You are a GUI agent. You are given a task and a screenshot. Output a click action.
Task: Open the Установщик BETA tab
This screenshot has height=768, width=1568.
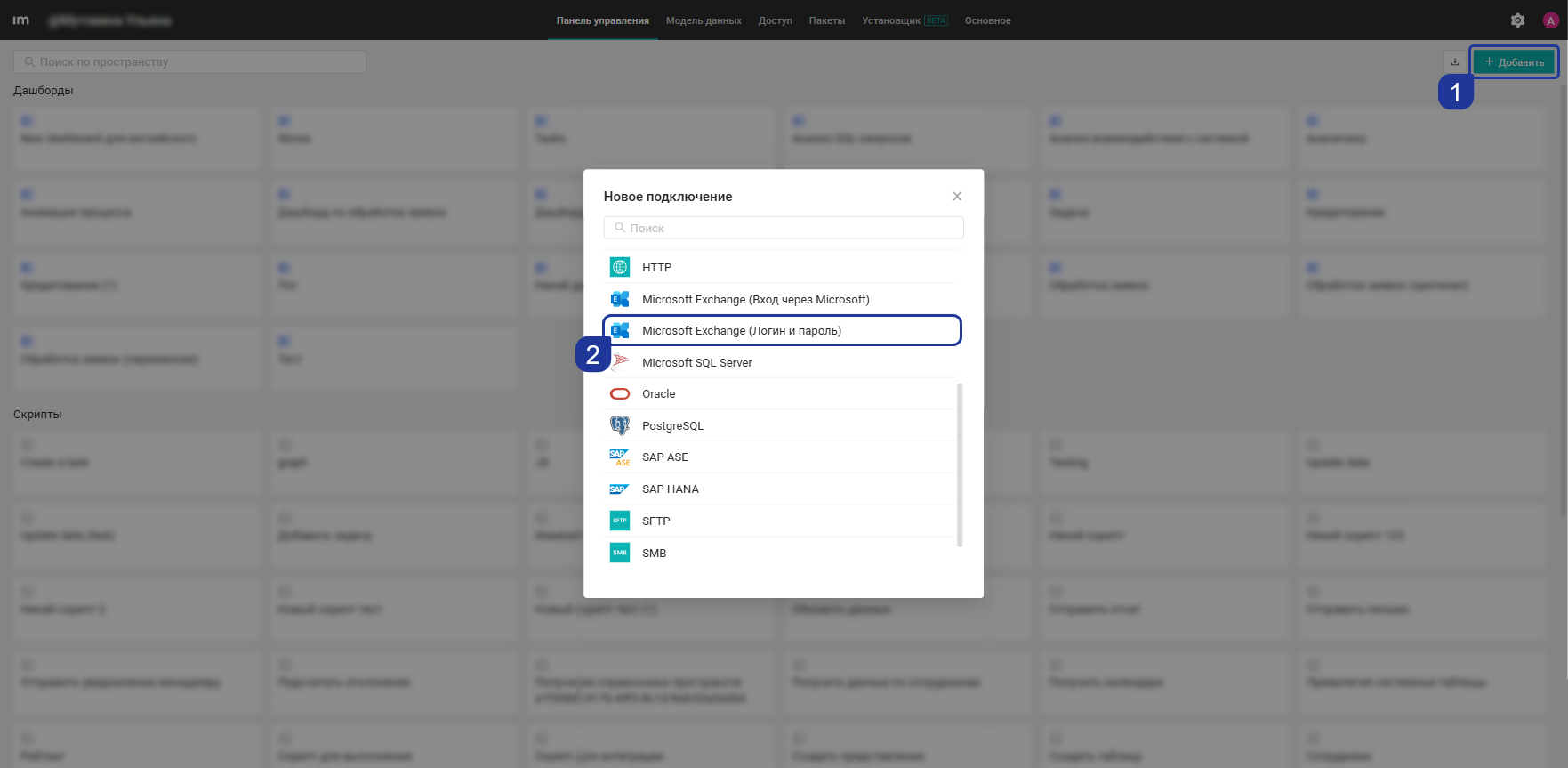point(905,20)
